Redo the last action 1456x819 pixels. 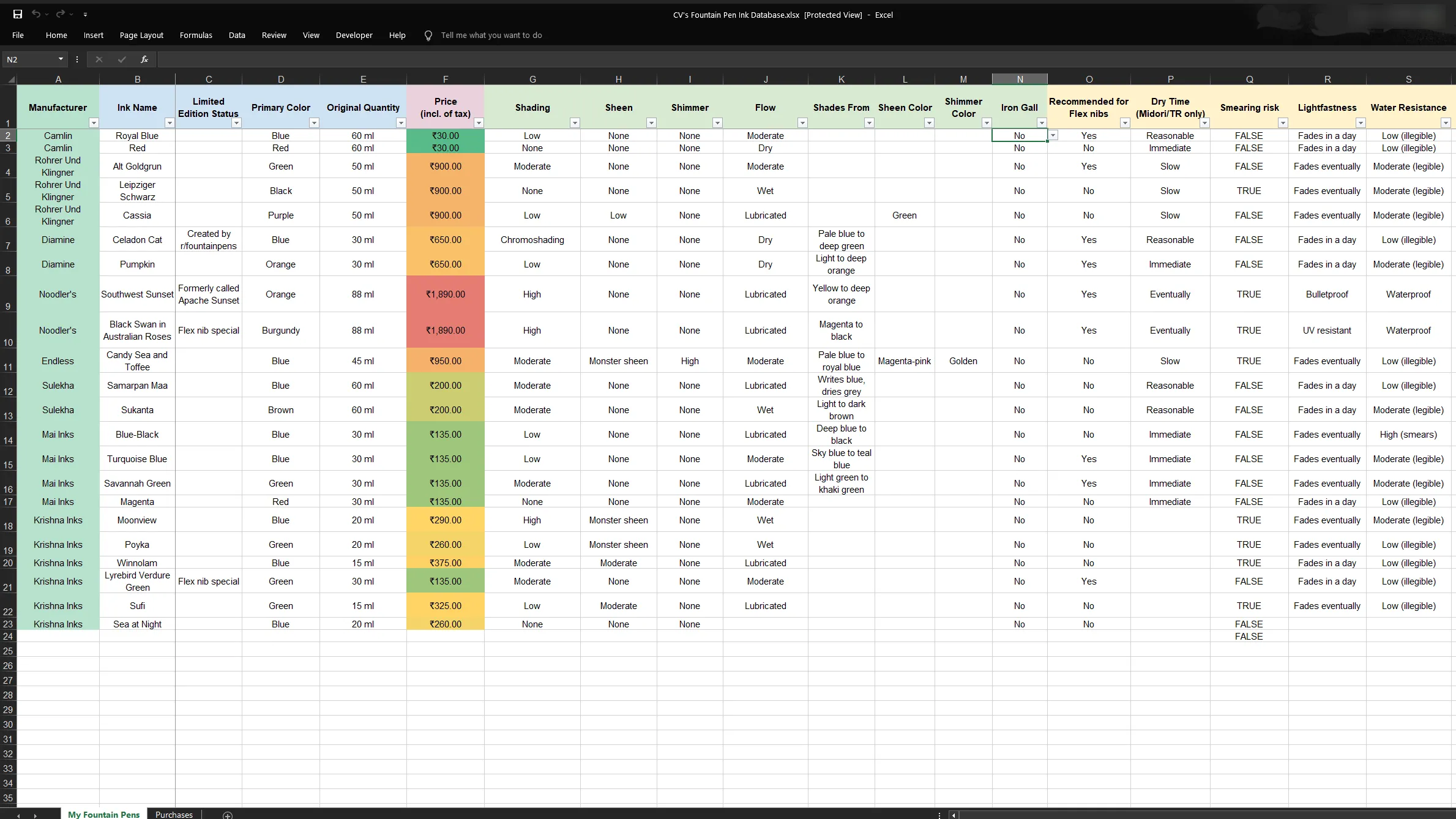pos(60,14)
